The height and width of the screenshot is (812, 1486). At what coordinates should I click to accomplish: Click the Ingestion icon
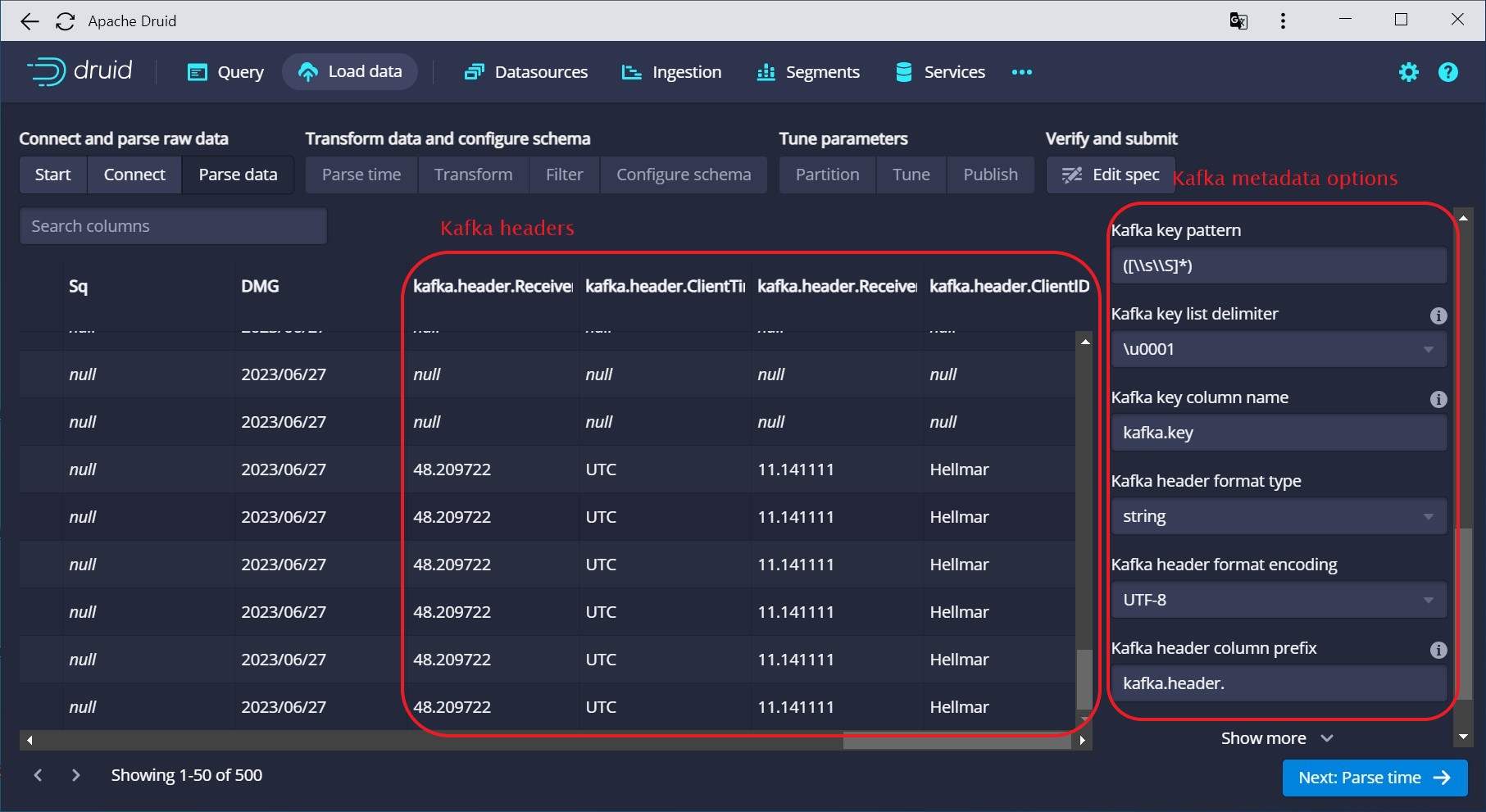coord(630,71)
